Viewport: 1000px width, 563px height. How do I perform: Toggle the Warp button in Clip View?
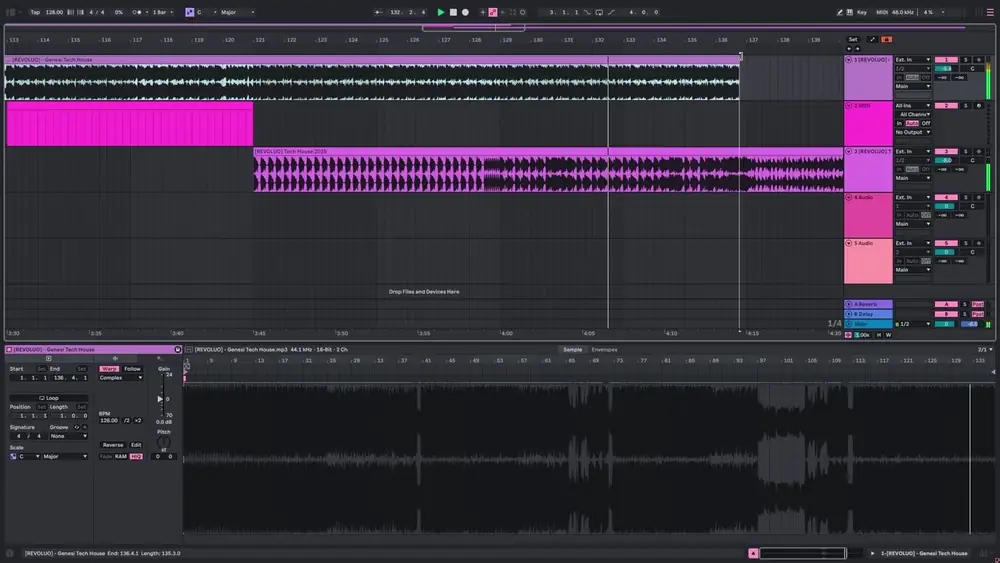(x=109, y=369)
